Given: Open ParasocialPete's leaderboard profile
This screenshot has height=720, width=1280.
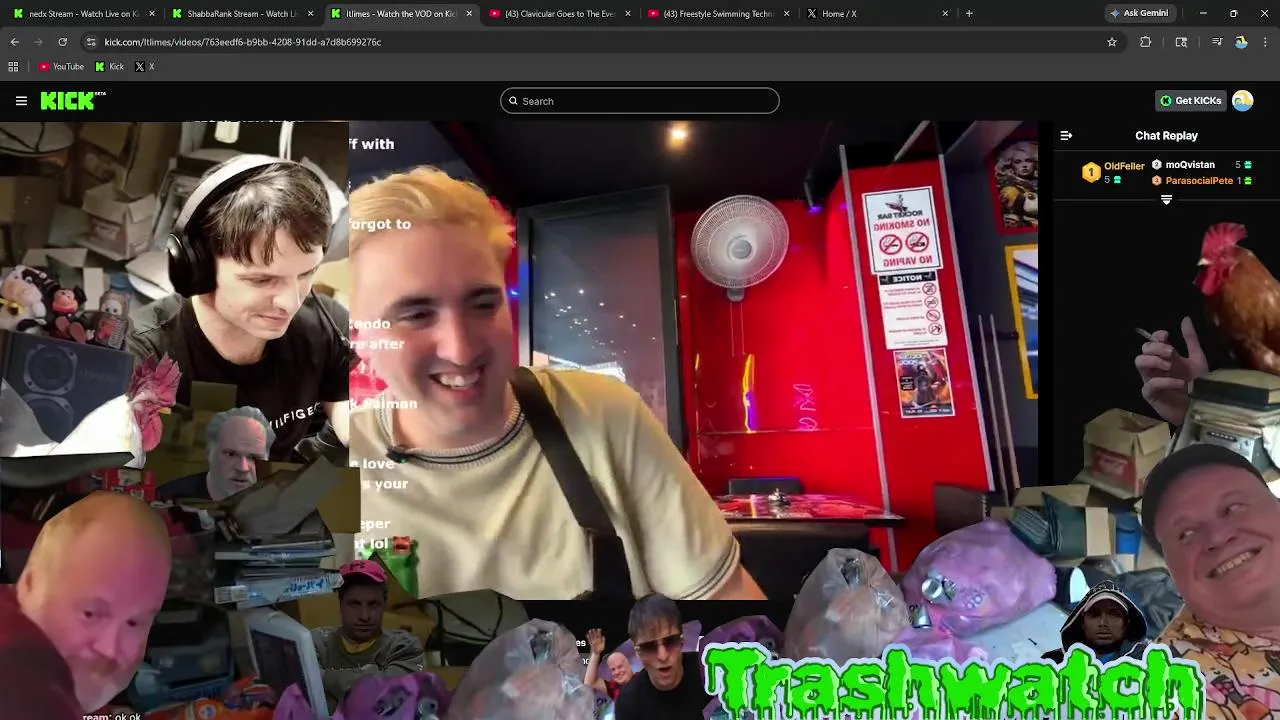Looking at the screenshot, I should 1199,181.
